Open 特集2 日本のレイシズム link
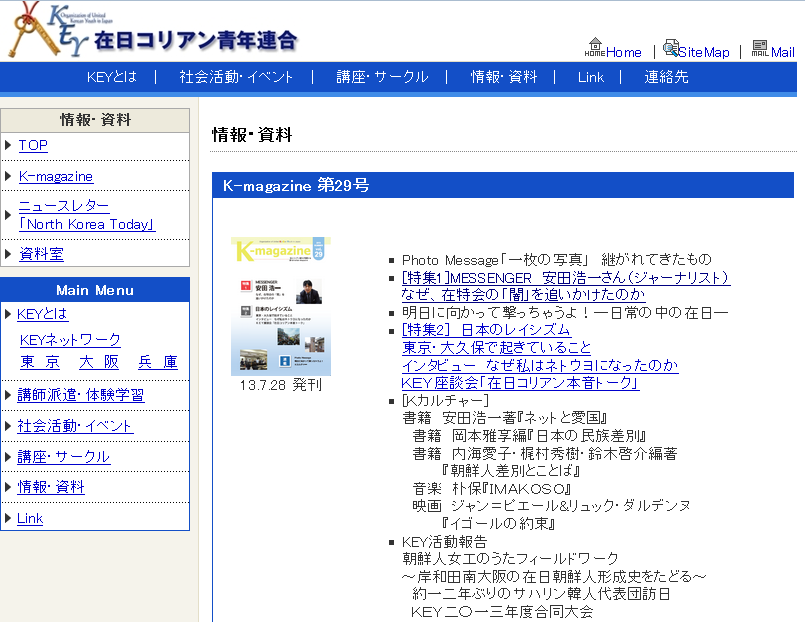The image size is (805, 622). 486,329
